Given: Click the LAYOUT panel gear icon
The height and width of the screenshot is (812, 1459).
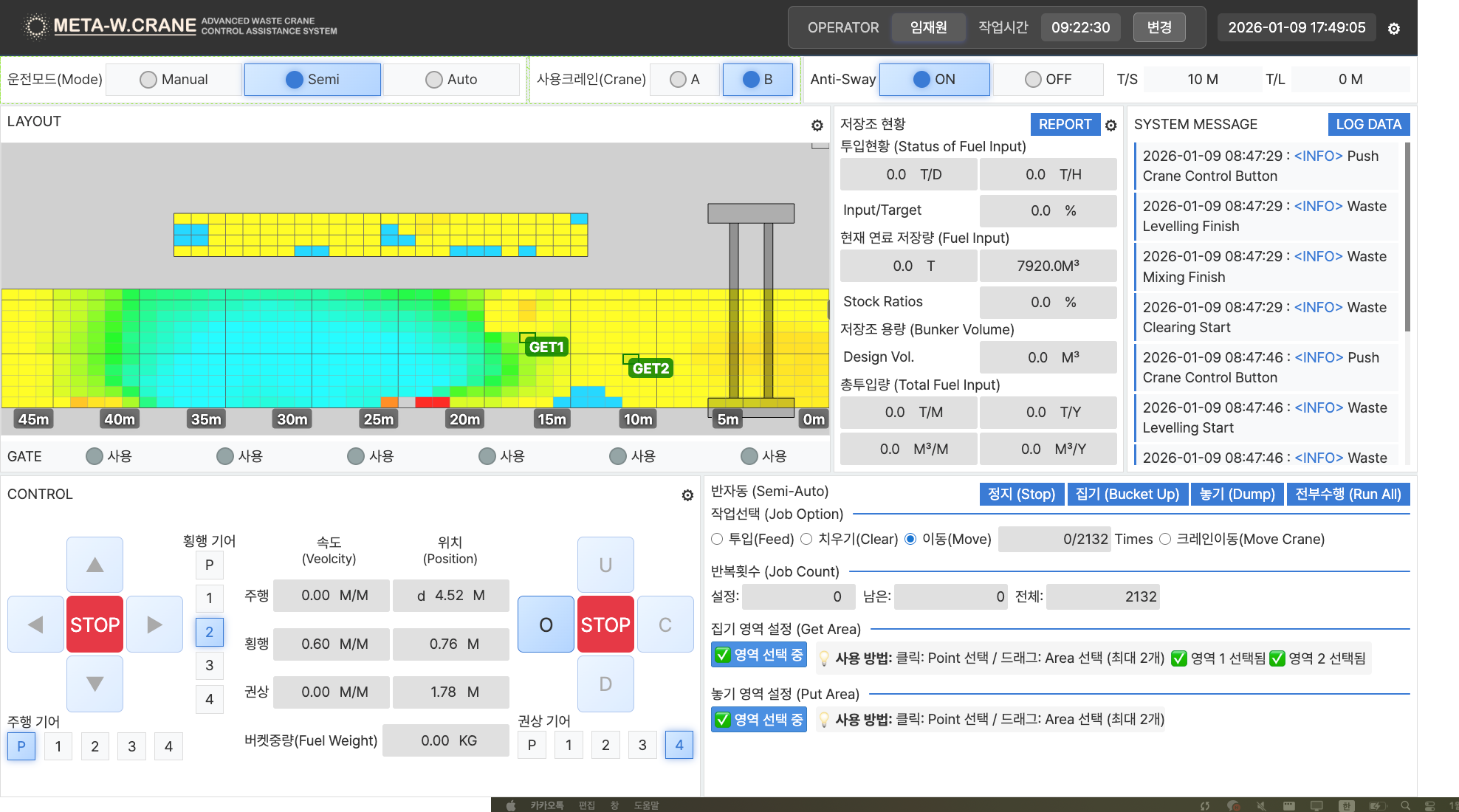Looking at the screenshot, I should (817, 125).
